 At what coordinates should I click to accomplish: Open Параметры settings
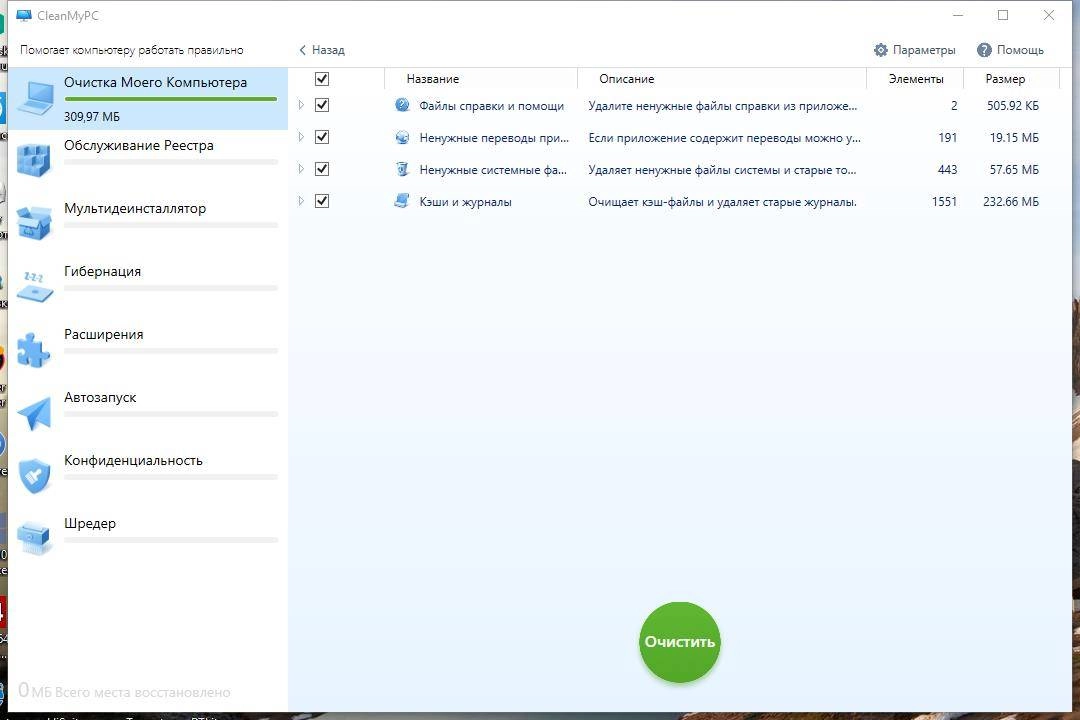915,50
